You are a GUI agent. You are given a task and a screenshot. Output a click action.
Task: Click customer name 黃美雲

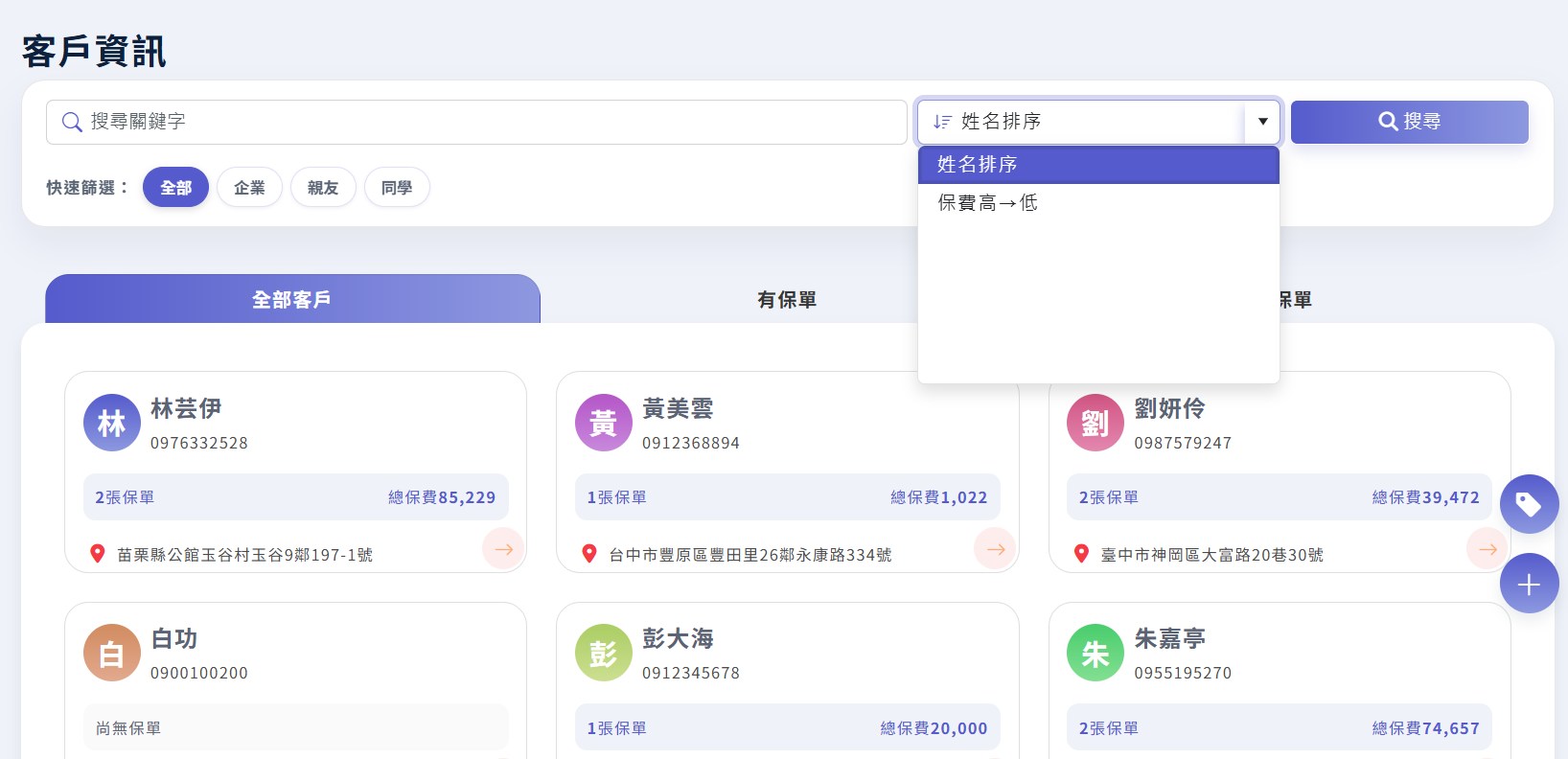(678, 409)
